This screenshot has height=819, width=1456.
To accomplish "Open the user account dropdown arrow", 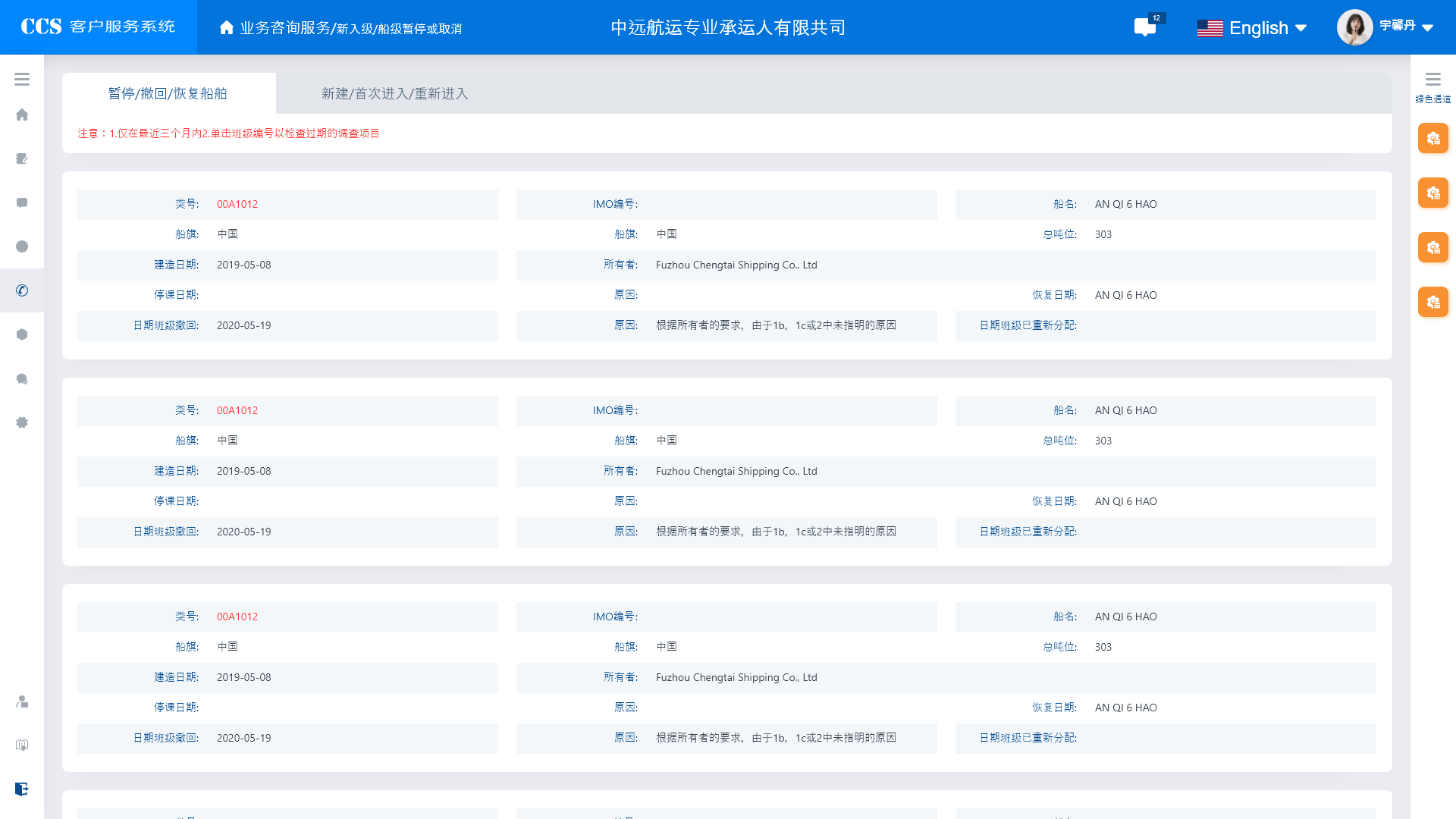I will (x=1428, y=28).
